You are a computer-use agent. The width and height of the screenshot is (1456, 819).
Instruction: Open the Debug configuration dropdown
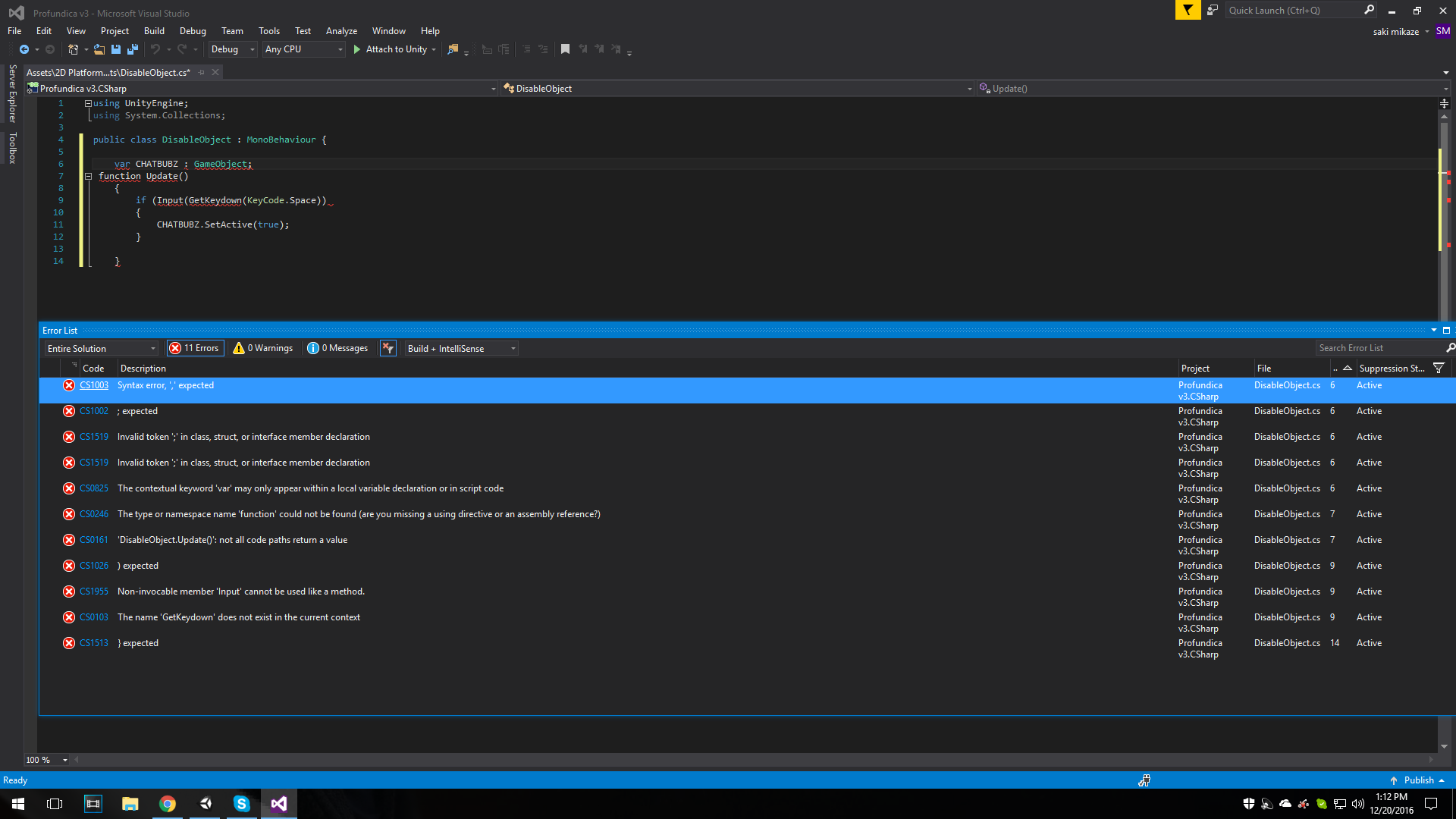[x=233, y=49]
